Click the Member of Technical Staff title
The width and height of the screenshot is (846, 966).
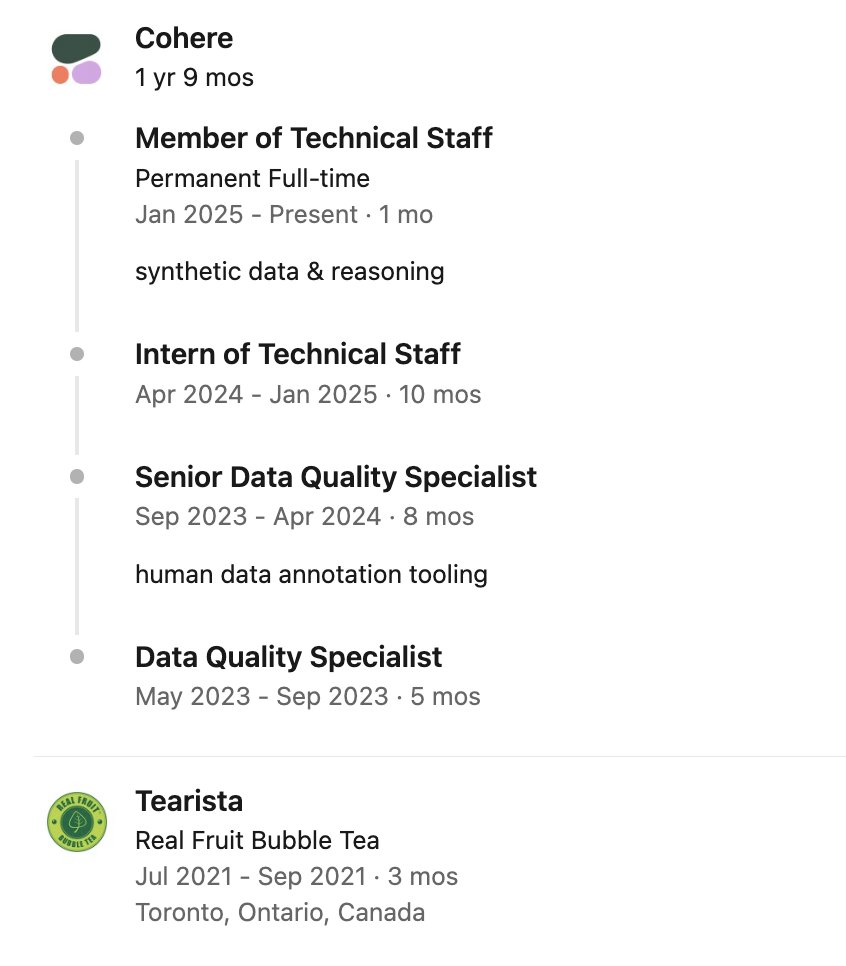click(314, 138)
